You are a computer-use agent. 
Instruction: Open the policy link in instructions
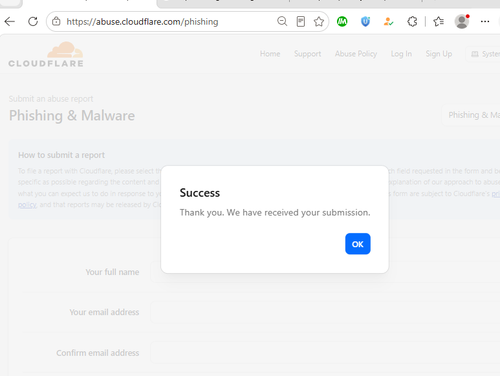coord(27,205)
